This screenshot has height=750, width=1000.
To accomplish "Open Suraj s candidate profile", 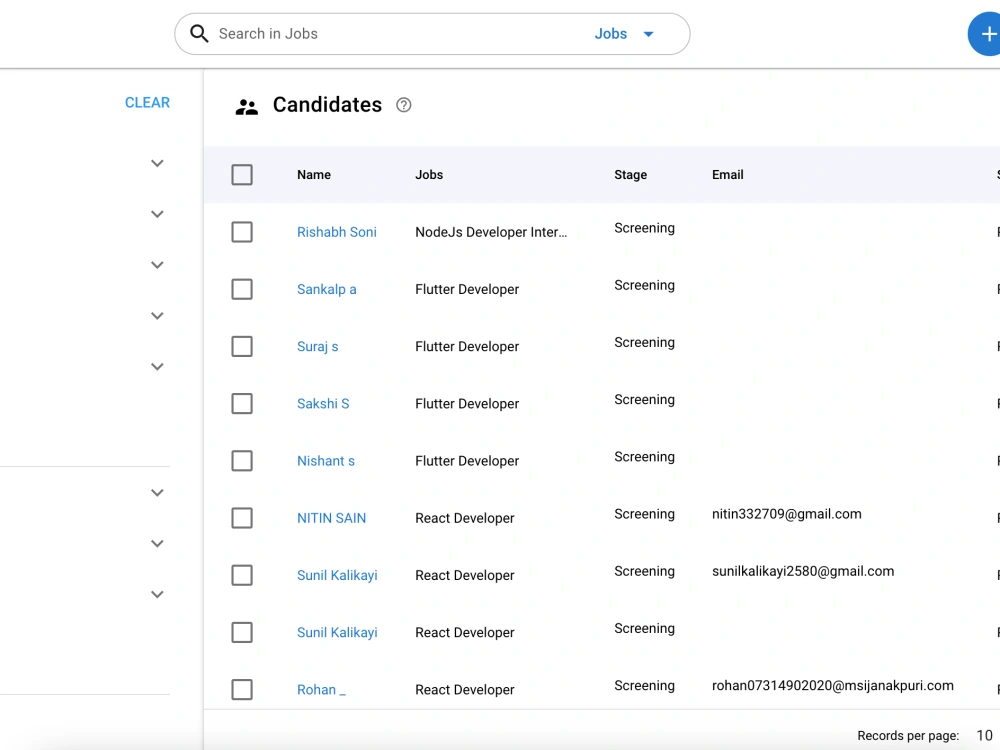I will [317, 346].
